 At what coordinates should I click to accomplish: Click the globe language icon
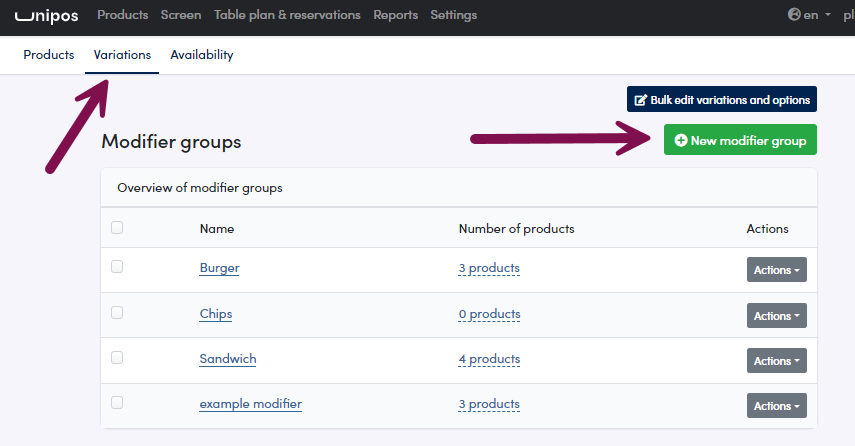pyautogui.click(x=794, y=15)
